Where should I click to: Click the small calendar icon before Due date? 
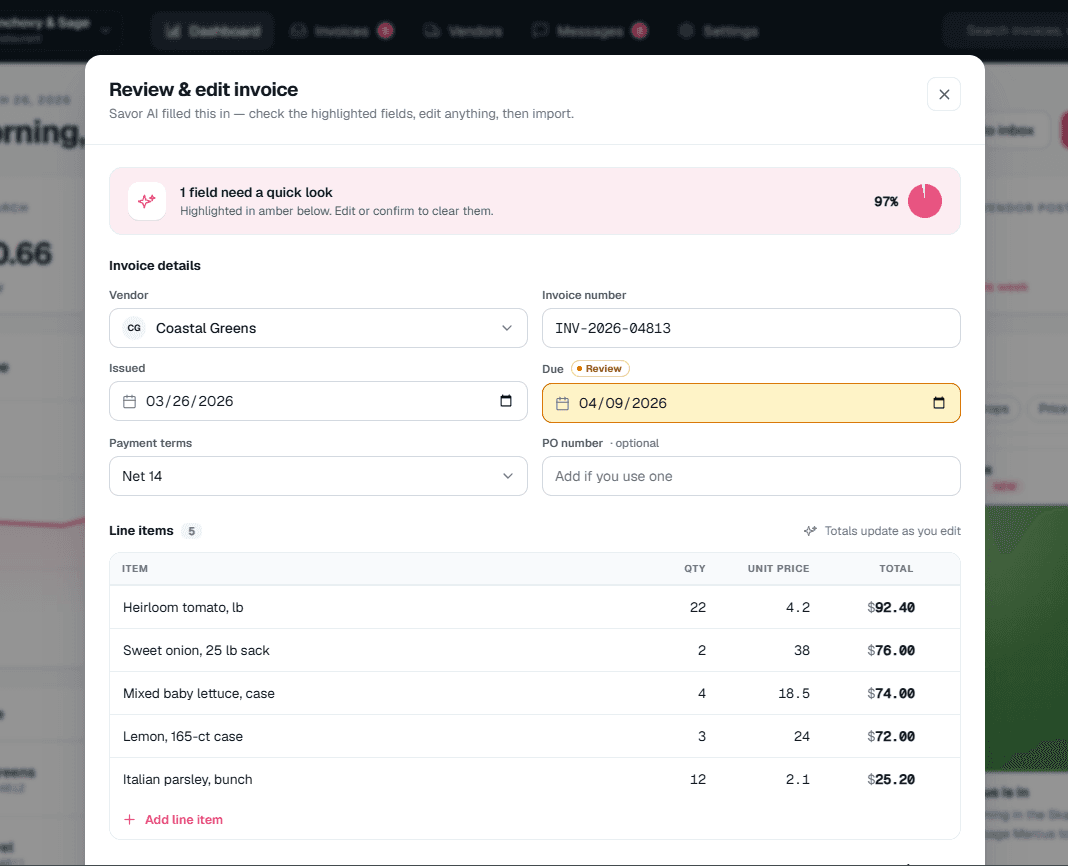click(562, 403)
